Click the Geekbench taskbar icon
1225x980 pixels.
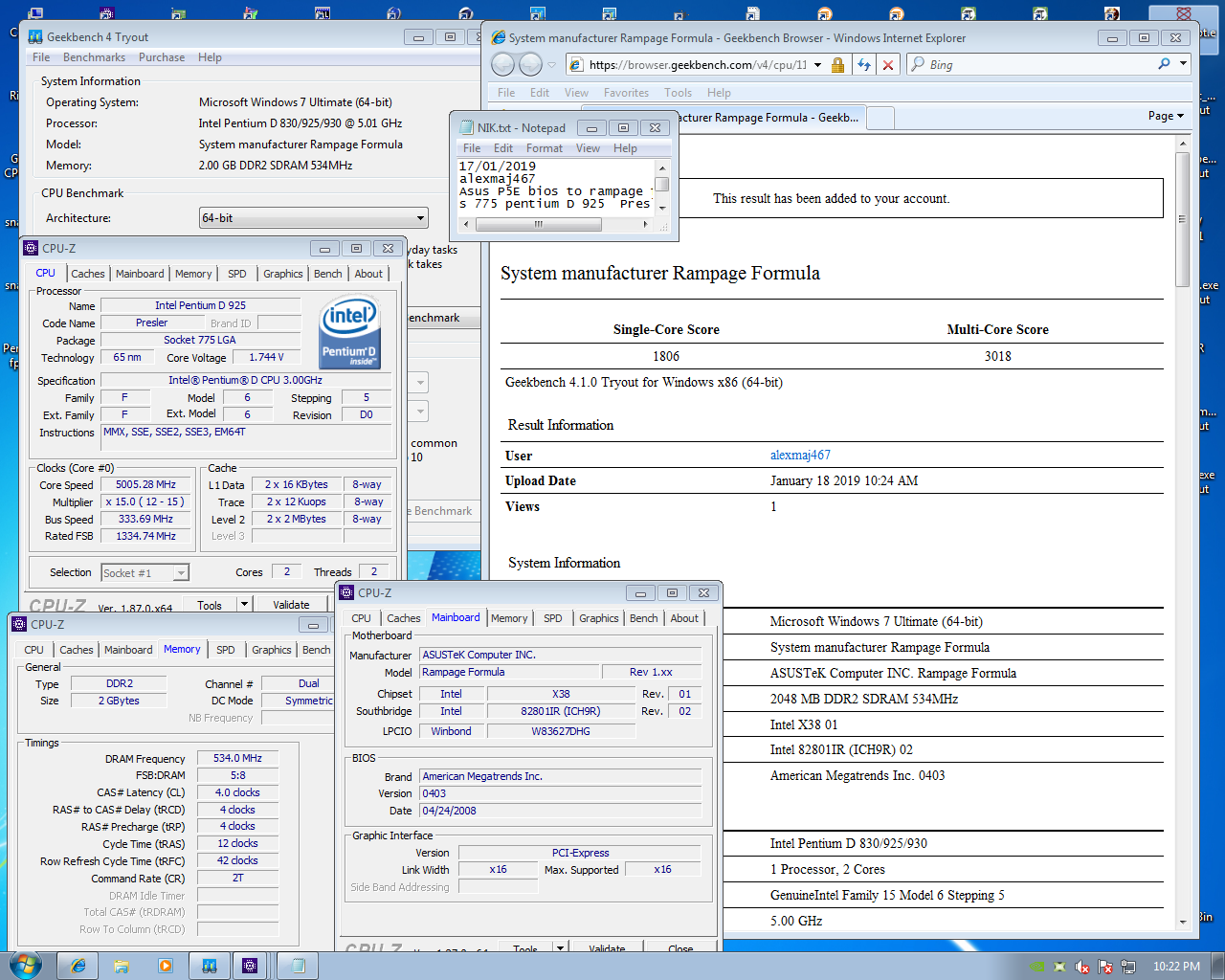click(210, 966)
